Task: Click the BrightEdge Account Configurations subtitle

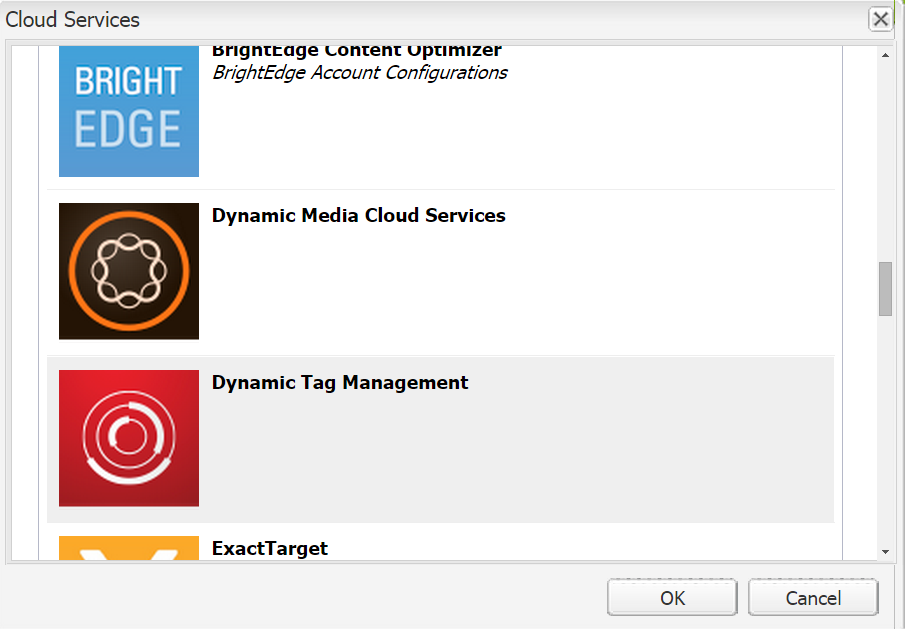Action: pyautogui.click(x=360, y=73)
